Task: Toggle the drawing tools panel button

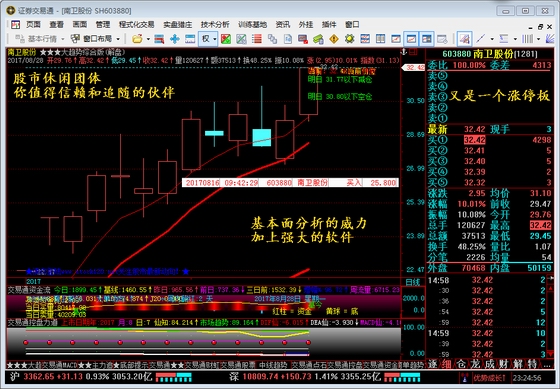Action: [x=464, y=39]
